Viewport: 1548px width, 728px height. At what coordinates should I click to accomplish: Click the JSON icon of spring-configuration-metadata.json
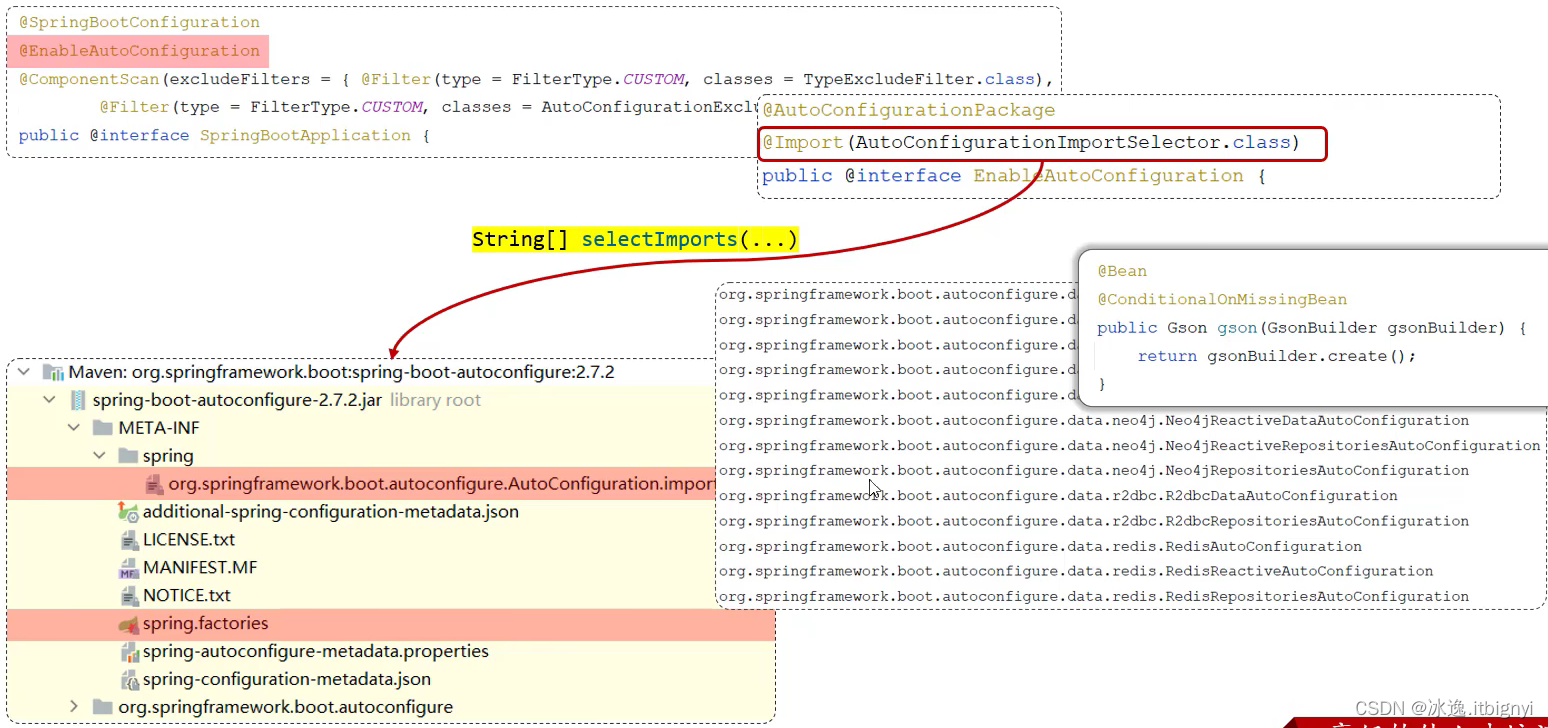tap(129, 680)
